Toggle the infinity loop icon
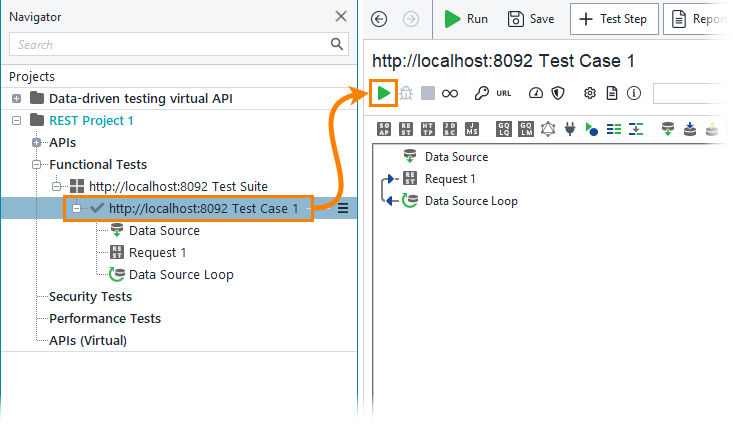Image resolution: width=733 pixels, height=425 pixels. coord(450,94)
